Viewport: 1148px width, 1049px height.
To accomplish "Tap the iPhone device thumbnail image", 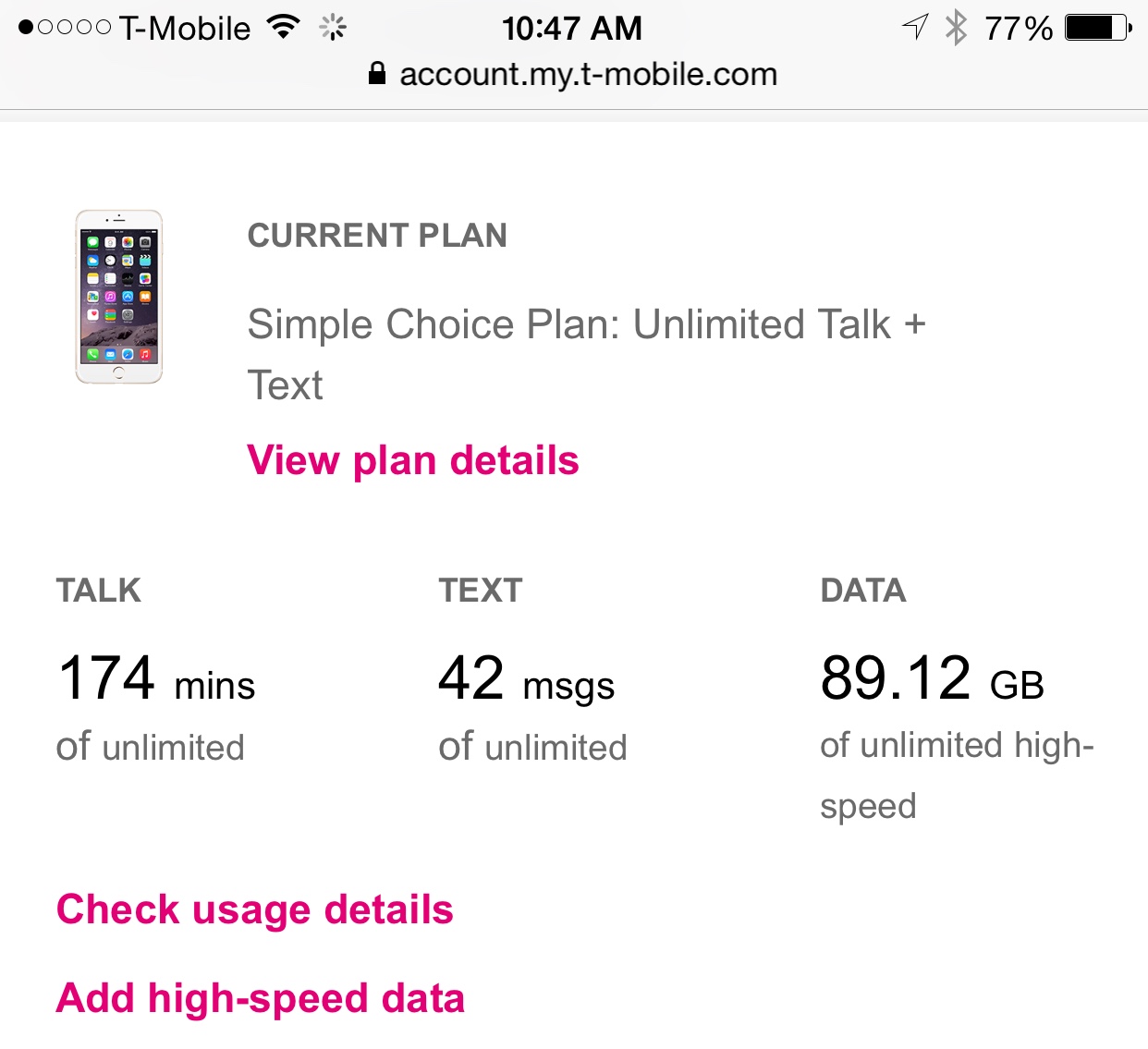I will [118, 297].
